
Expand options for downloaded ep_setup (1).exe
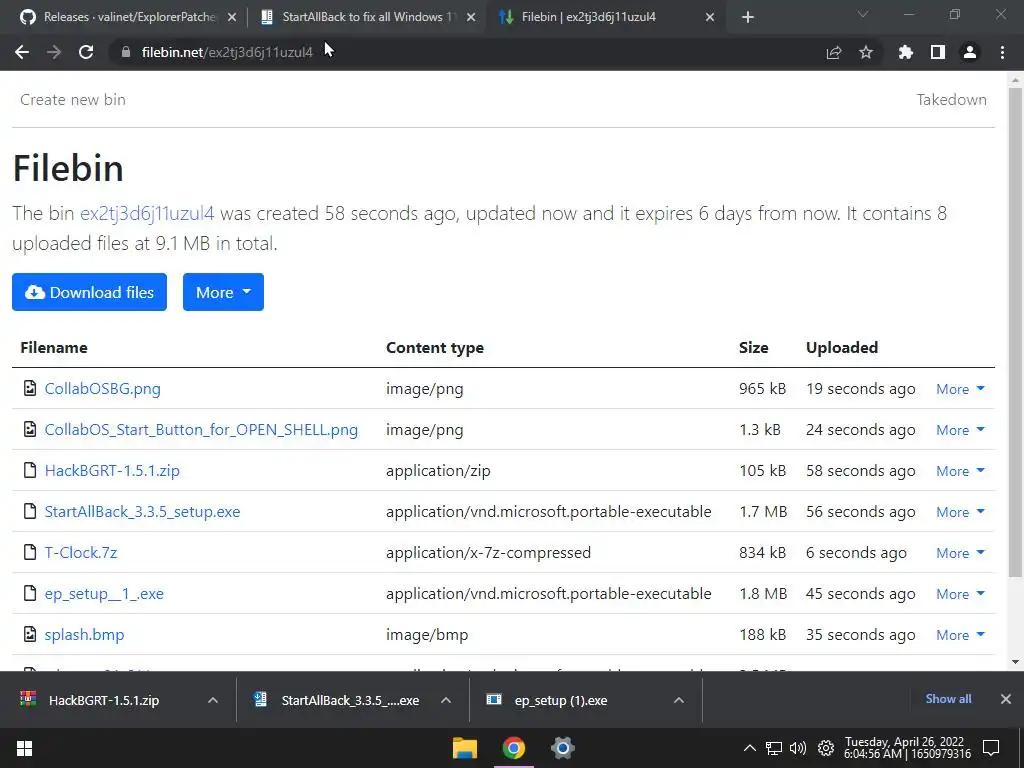(x=679, y=700)
